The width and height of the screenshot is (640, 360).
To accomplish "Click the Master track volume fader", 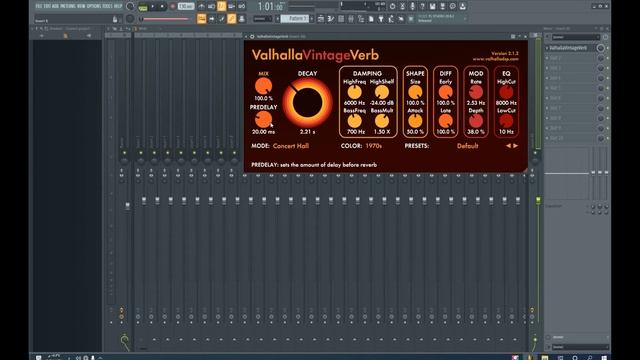I will (x=128, y=206).
